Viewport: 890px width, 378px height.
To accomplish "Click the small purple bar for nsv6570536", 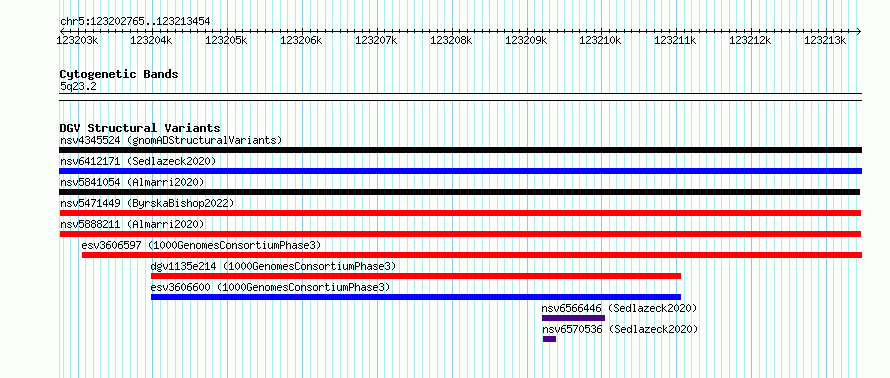I will click(549, 339).
